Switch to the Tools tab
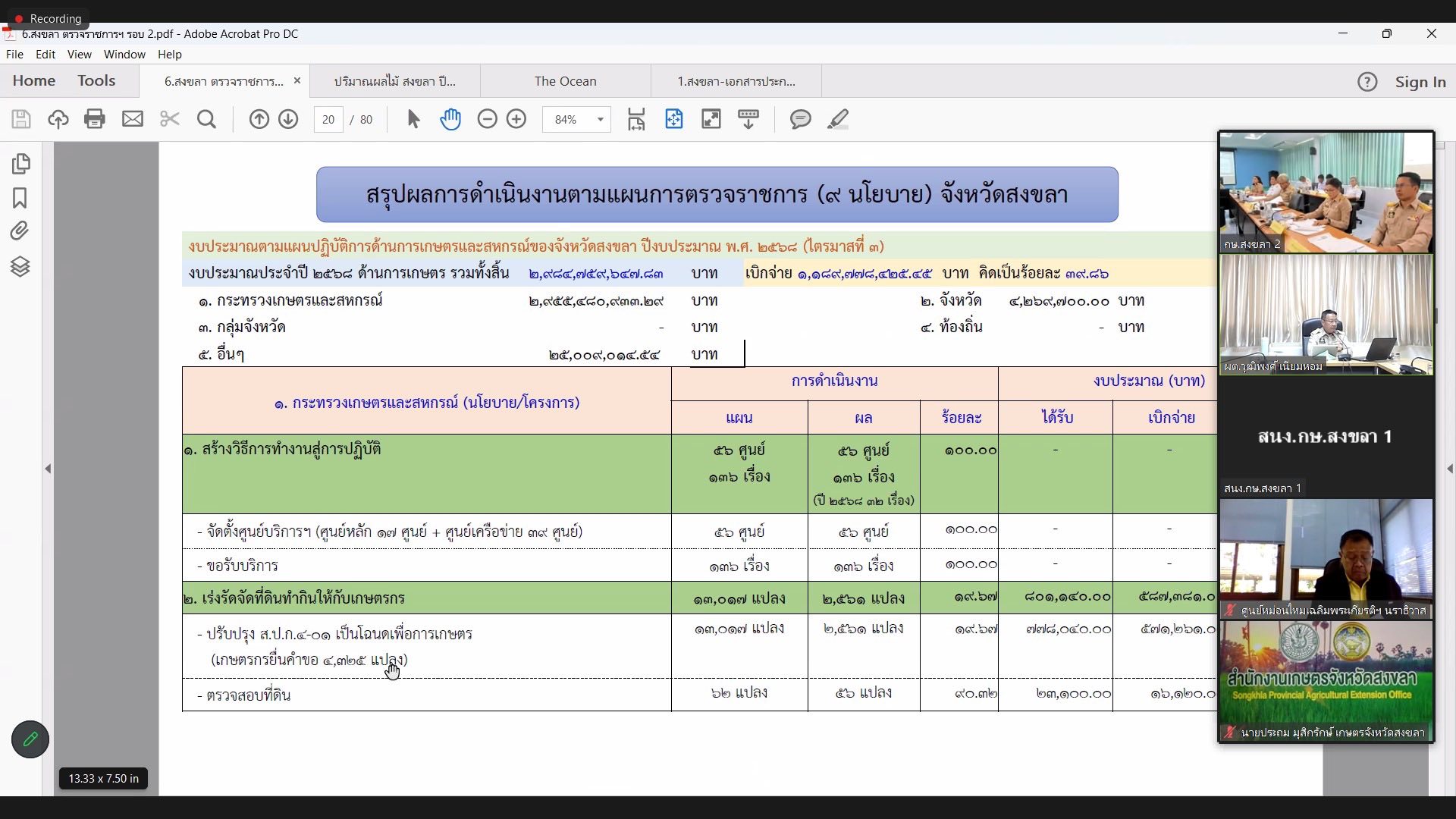 tap(96, 81)
